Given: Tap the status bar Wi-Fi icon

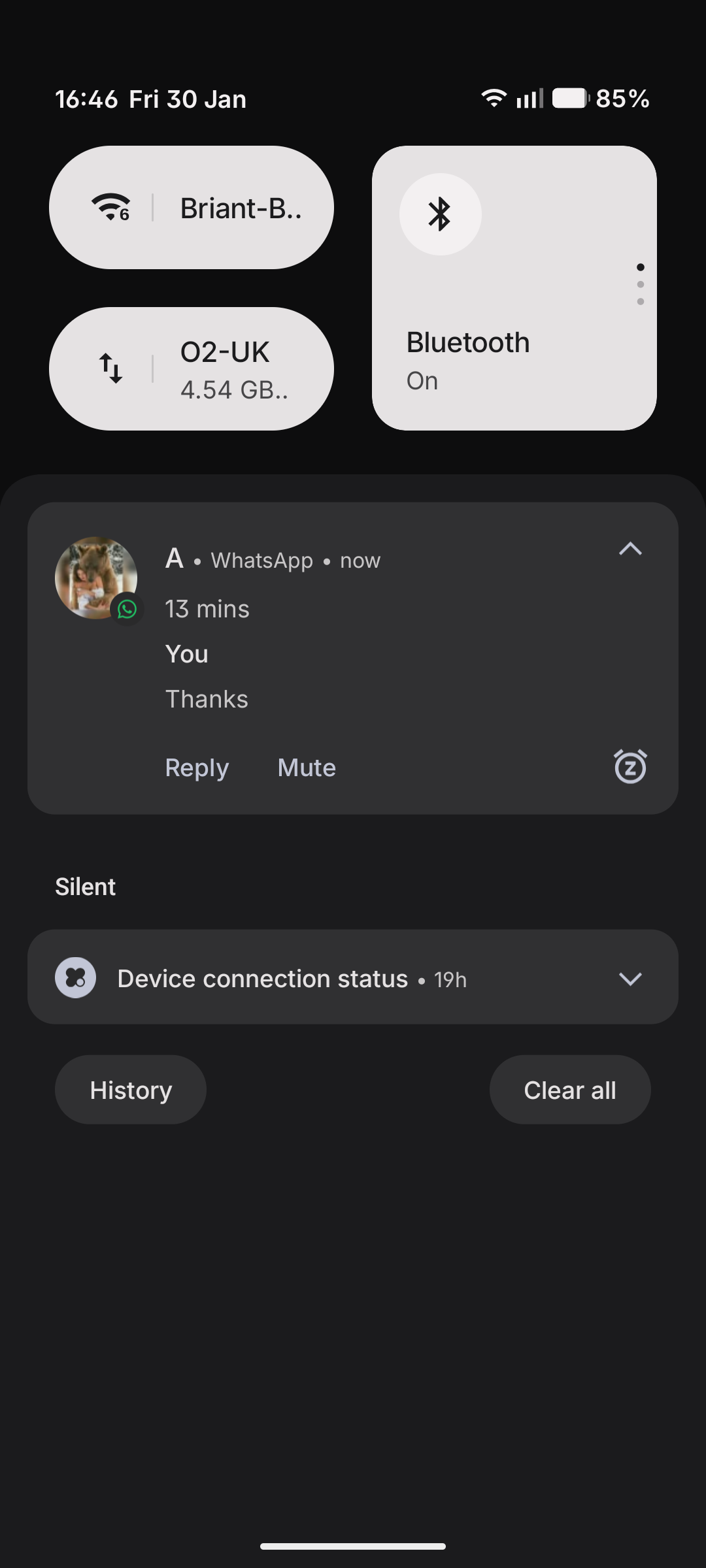Looking at the screenshot, I should [494, 99].
